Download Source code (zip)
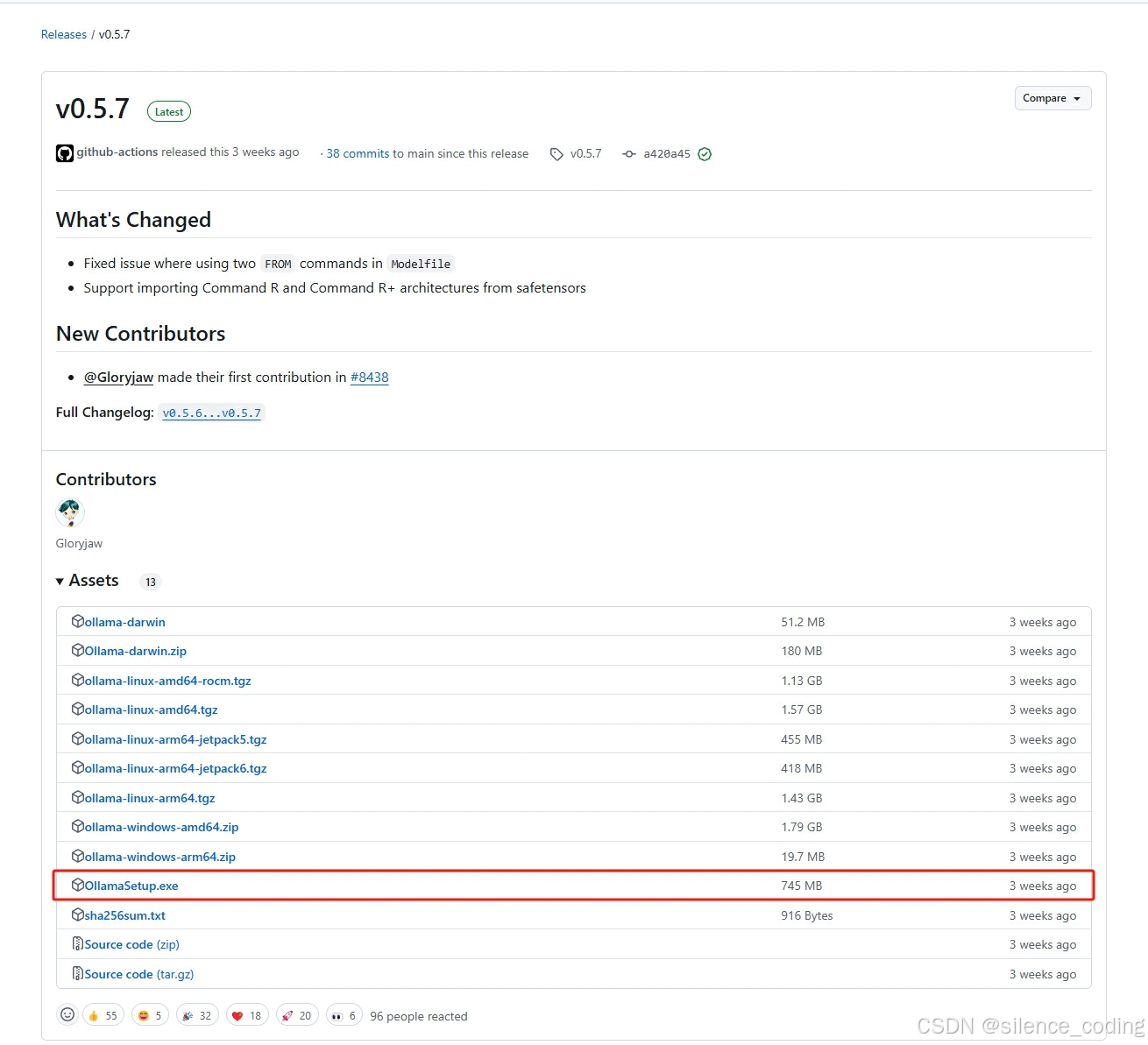1148x1045 pixels. tap(132, 944)
